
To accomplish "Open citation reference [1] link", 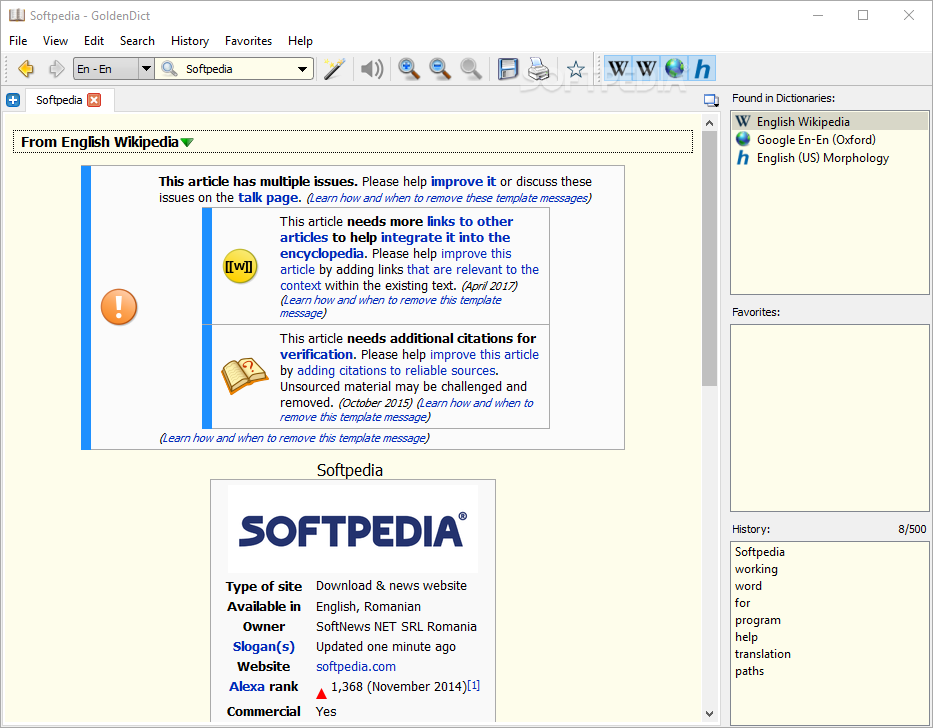I will pos(474,685).
